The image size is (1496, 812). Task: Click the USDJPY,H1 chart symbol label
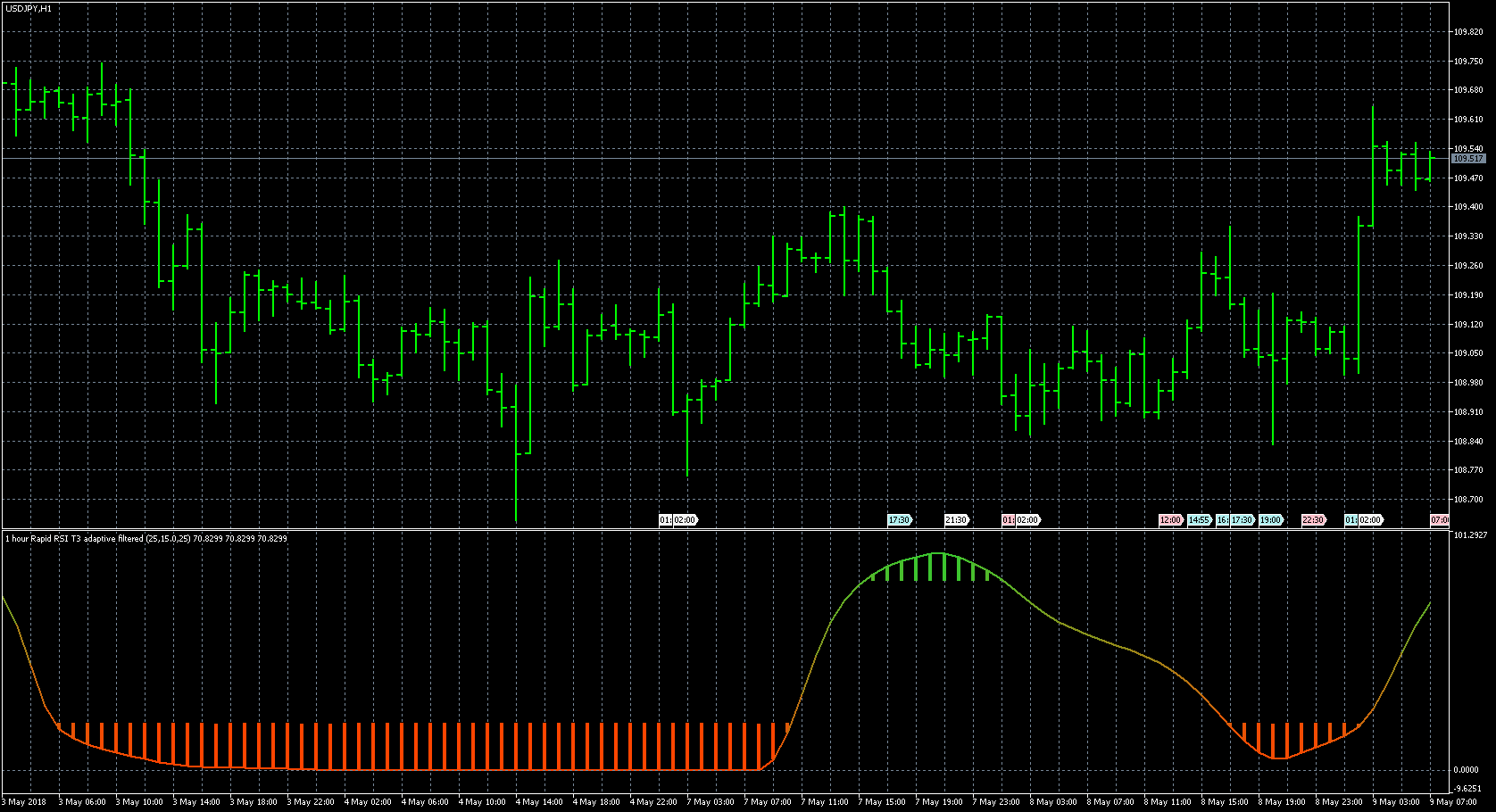coord(29,8)
